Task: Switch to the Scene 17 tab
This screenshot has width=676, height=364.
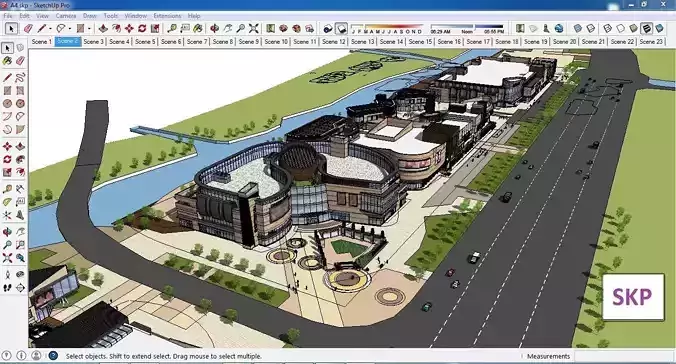Action: click(x=478, y=41)
